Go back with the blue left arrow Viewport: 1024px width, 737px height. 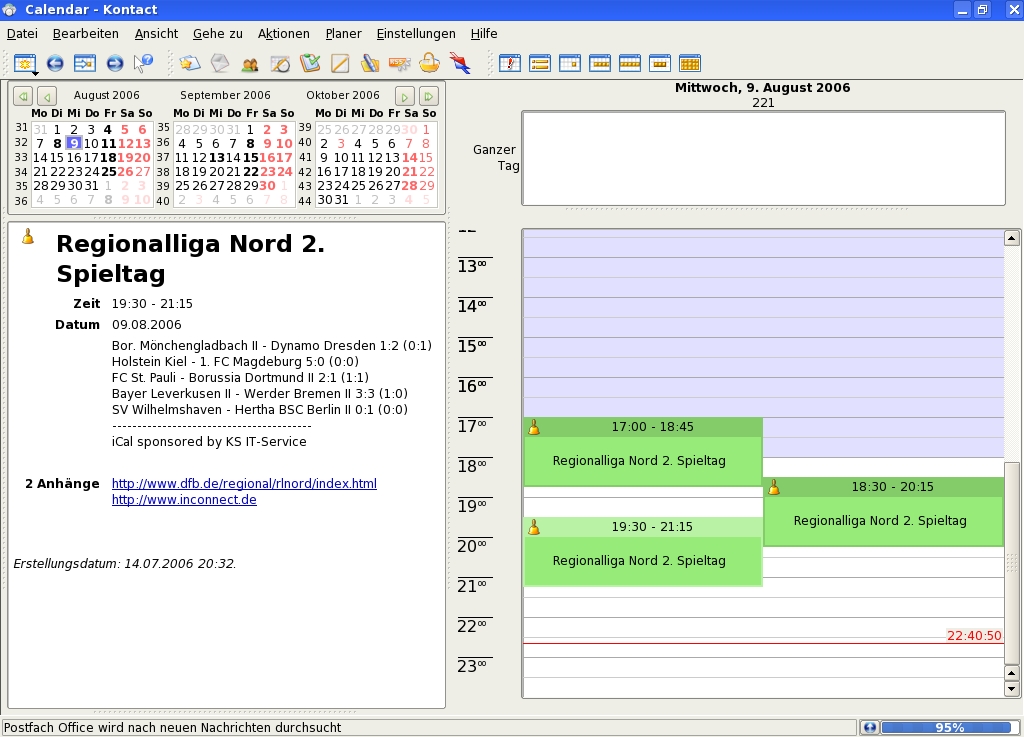[x=55, y=63]
